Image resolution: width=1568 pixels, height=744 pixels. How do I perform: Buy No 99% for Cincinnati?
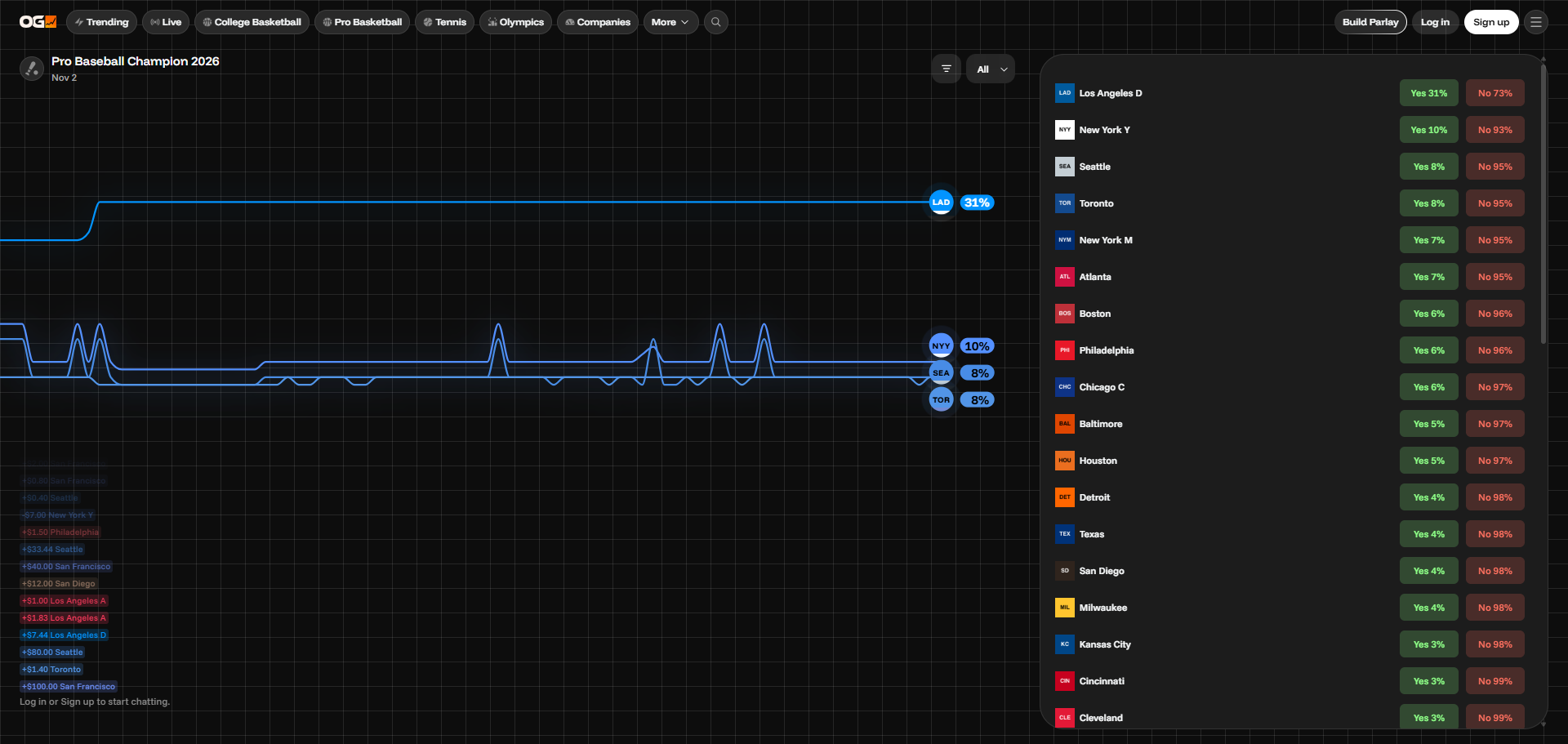1494,681
